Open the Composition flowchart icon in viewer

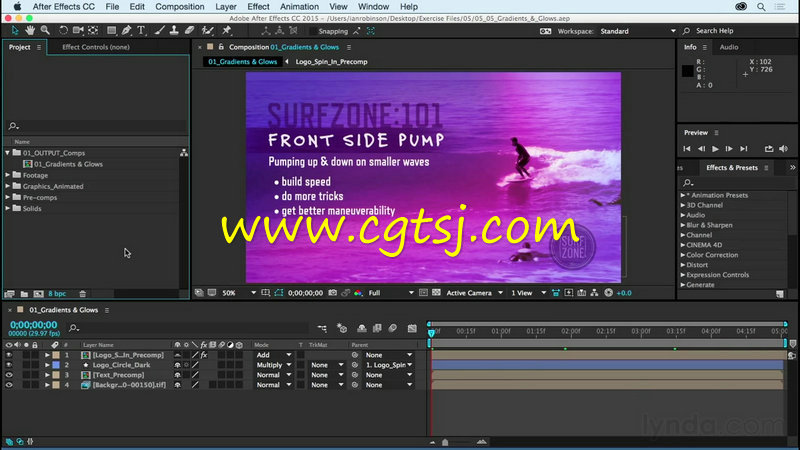(594, 293)
